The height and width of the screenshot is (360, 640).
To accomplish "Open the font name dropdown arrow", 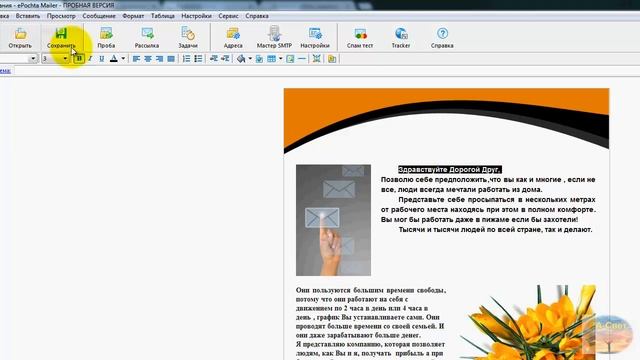I will click(33, 59).
